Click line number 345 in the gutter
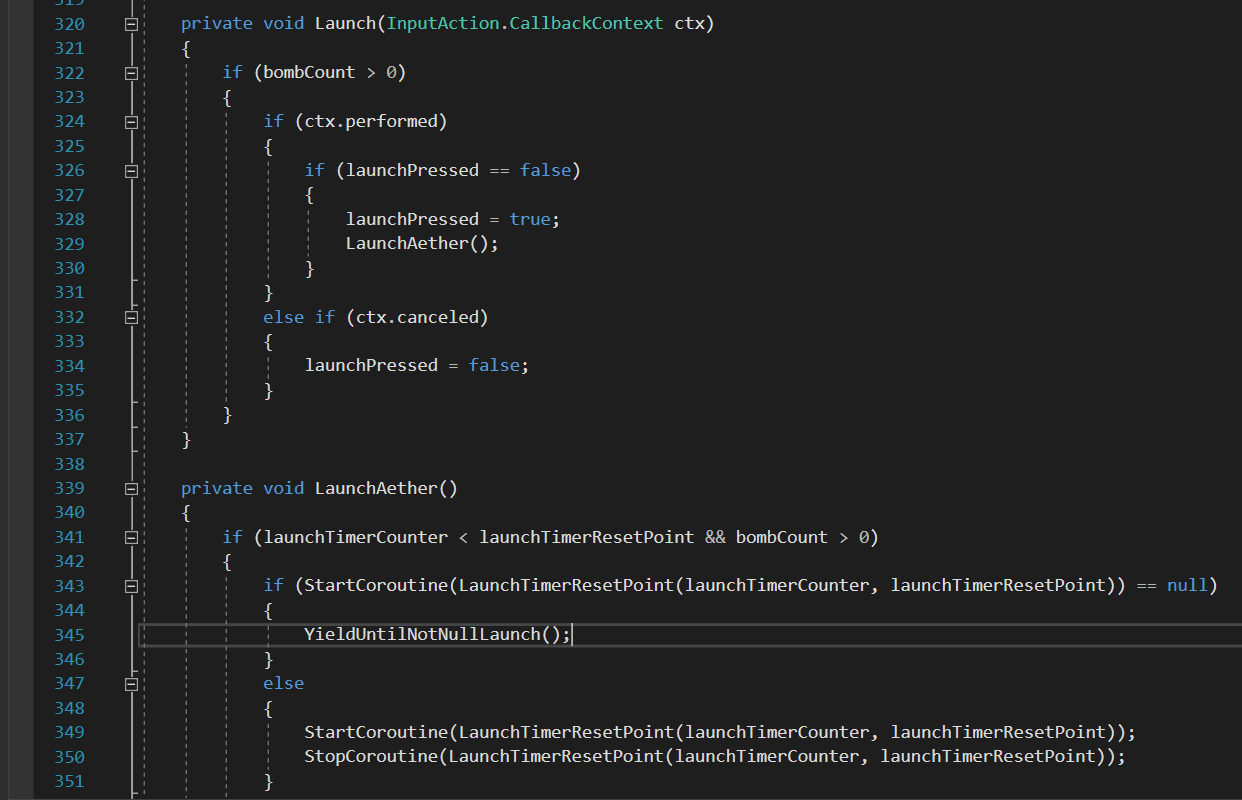The height and width of the screenshot is (800, 1242). (x=69, y=635)
